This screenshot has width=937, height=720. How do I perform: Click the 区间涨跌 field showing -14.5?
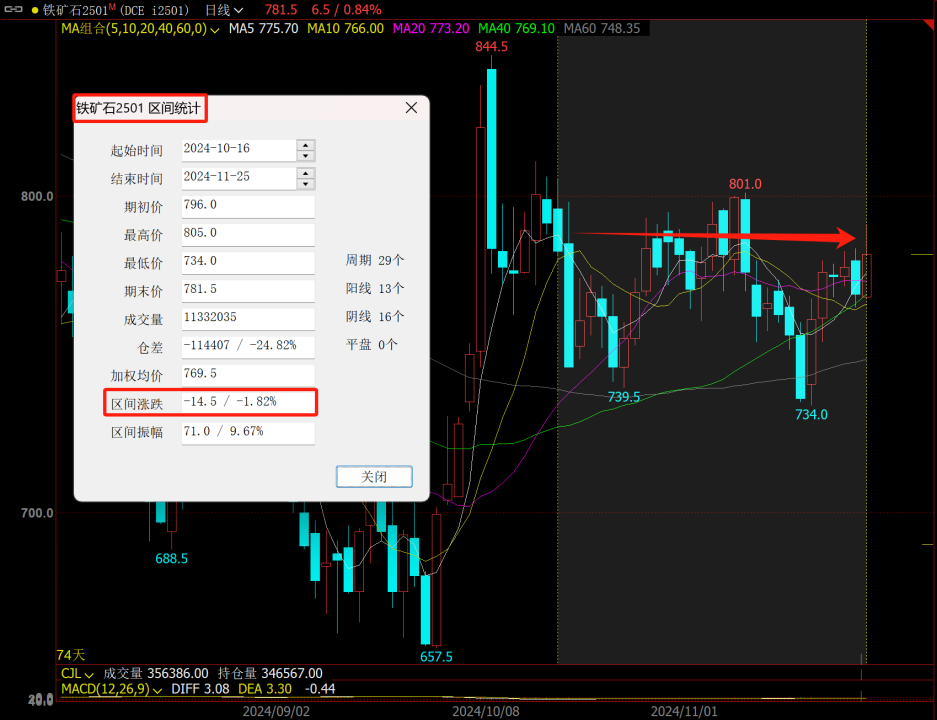pyautogui.click(x=248, y=403)
